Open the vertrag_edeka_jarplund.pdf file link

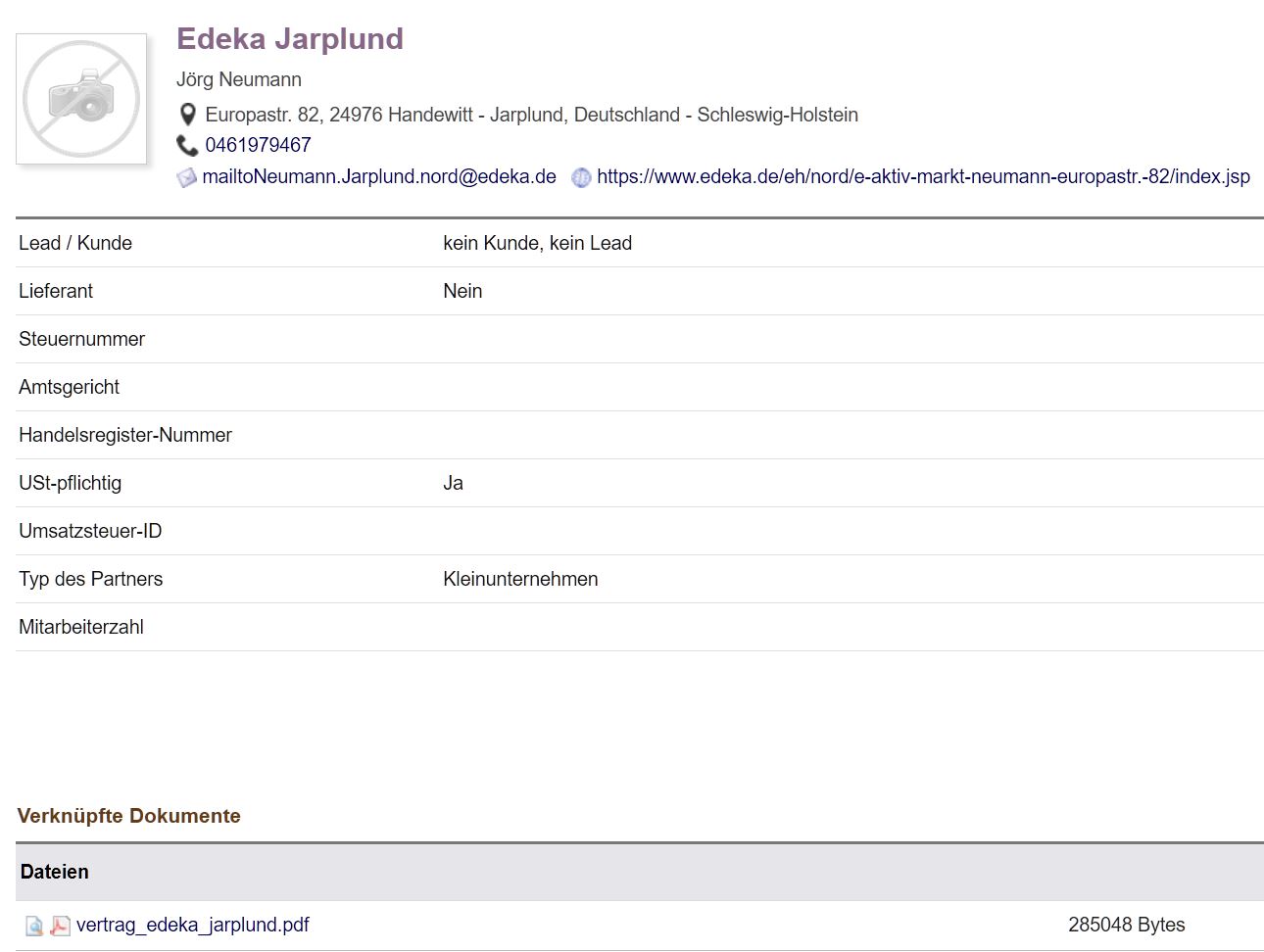(193, 925)
